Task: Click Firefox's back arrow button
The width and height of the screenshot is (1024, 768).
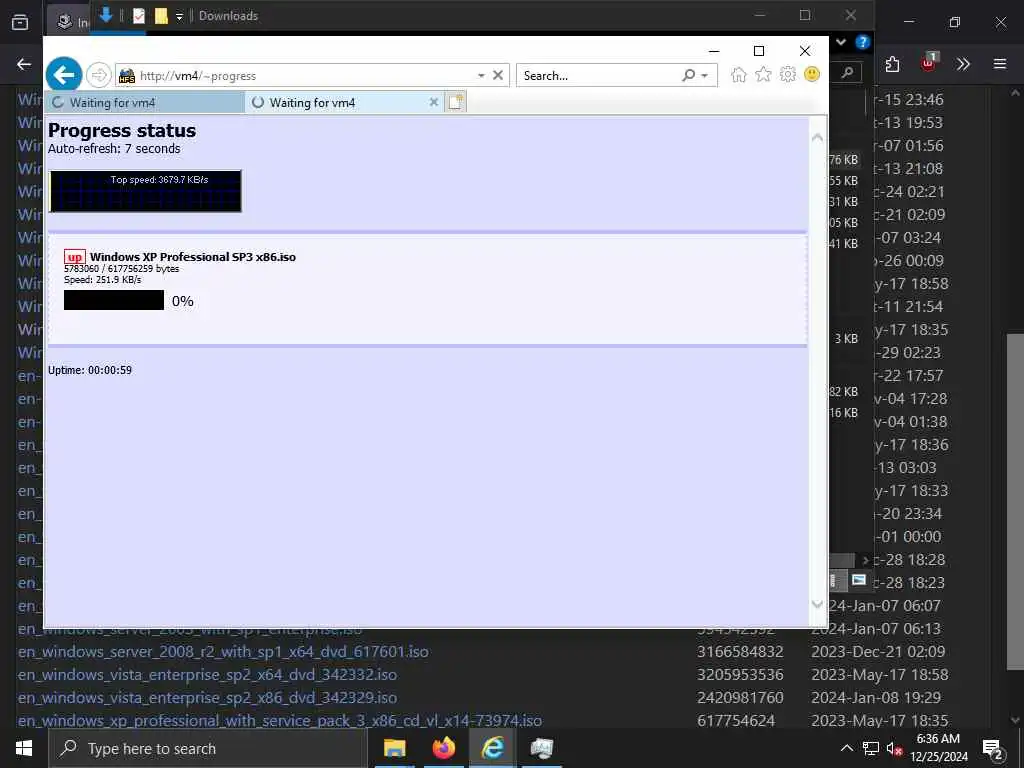Action: pos(24,64)
